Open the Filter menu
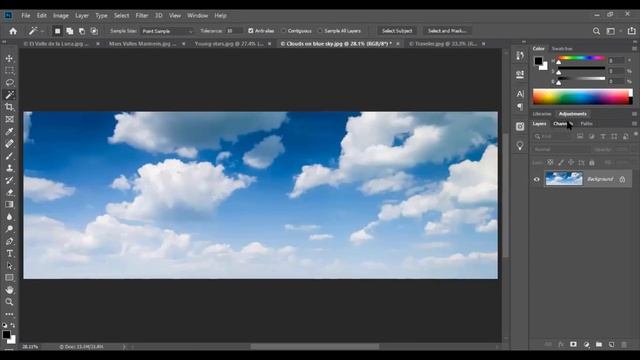 tap(142, 16)
